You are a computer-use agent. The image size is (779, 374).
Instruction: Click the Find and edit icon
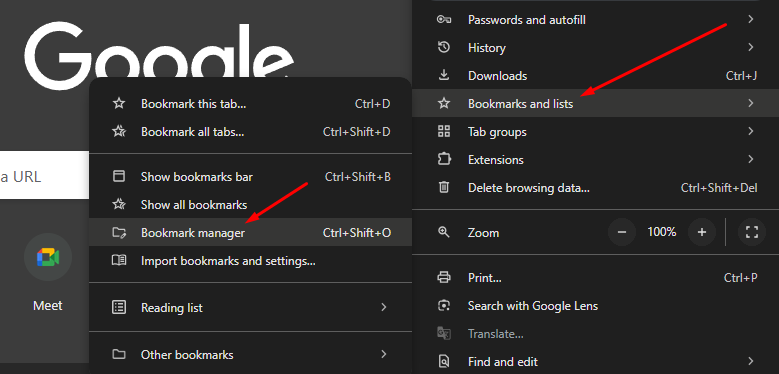tap(443, 361)
